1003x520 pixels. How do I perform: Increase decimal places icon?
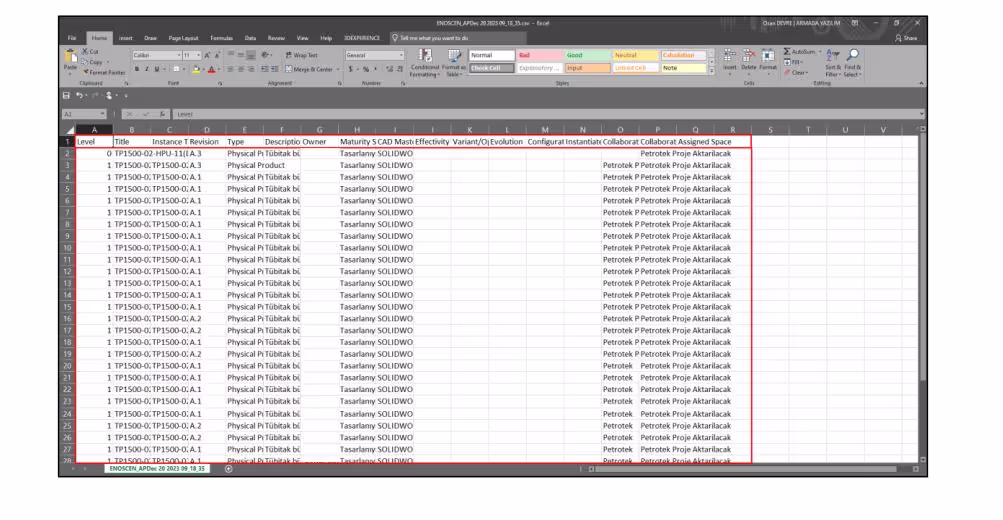click(x=389, y=69)
